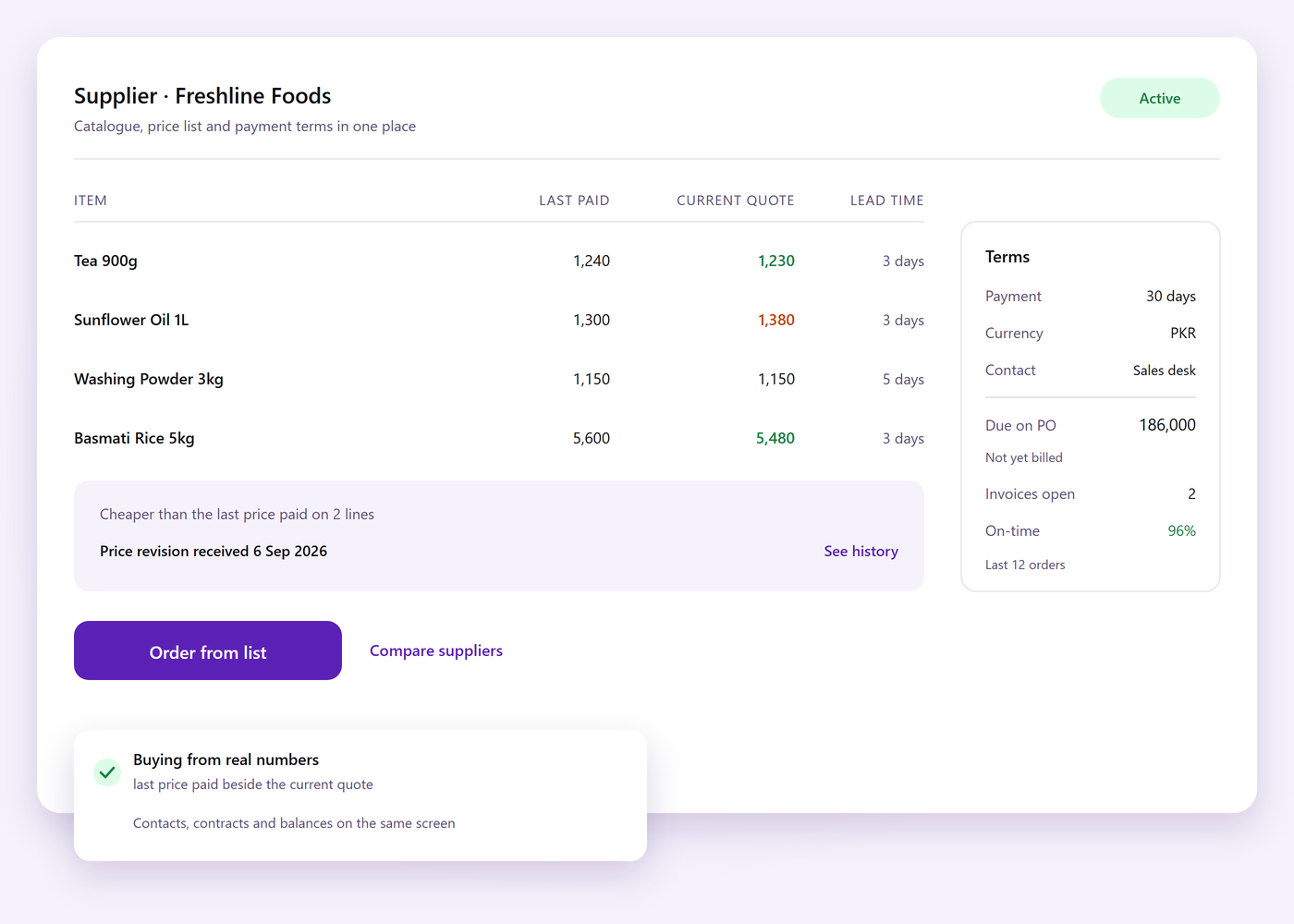This screenshot has width=1294, height=924.
Task: Click Washing Powder 5 days lead time
Action: [x=903, y=379]
